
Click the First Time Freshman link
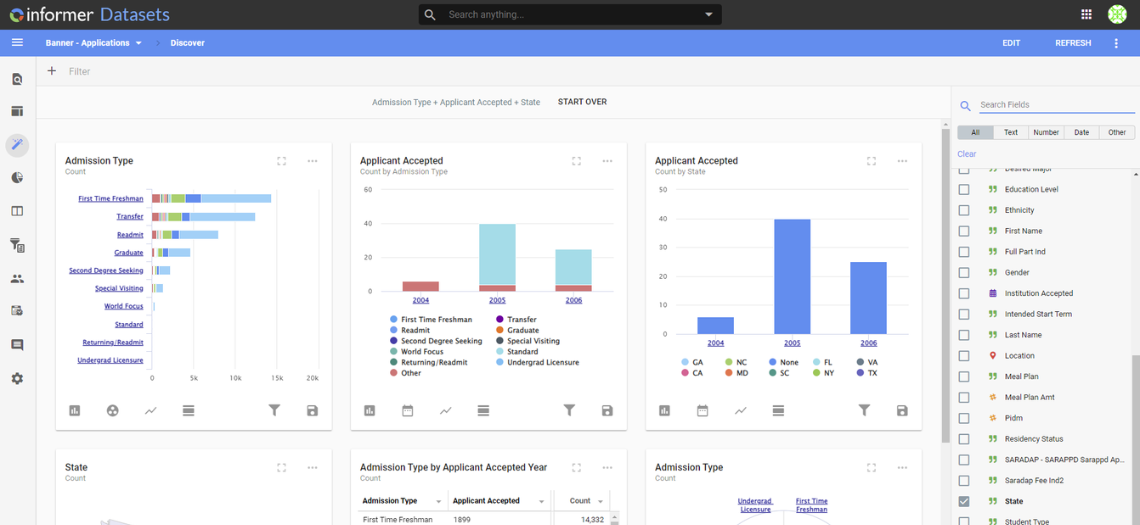[x=110, y=199]
